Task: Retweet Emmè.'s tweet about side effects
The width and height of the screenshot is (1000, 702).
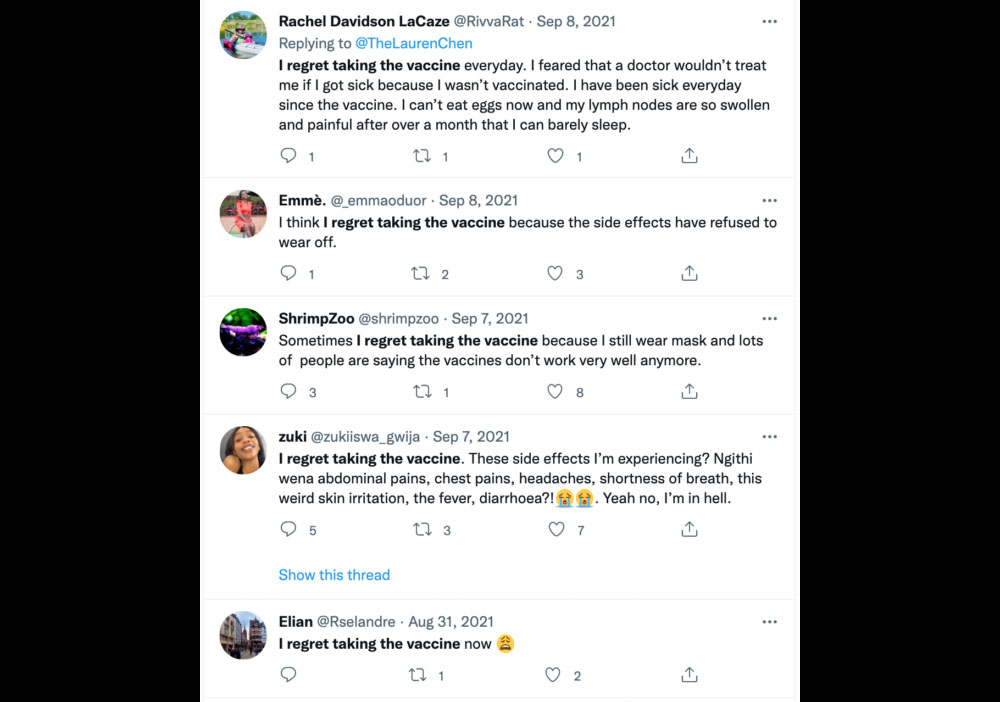Action: click(422, 273)
